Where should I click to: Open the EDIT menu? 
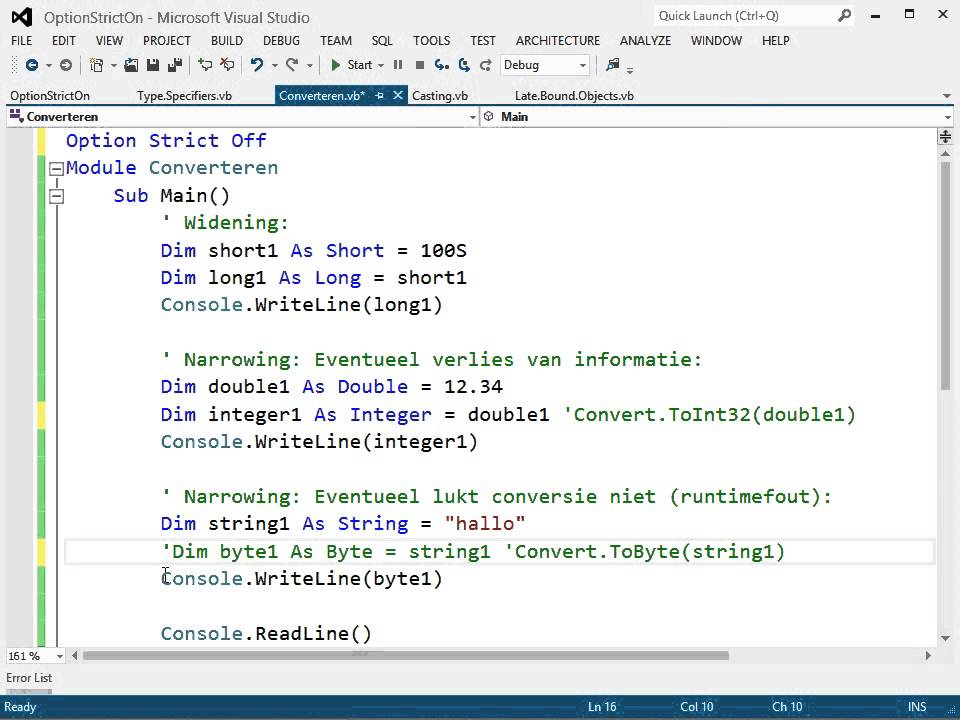pos(64,40)
